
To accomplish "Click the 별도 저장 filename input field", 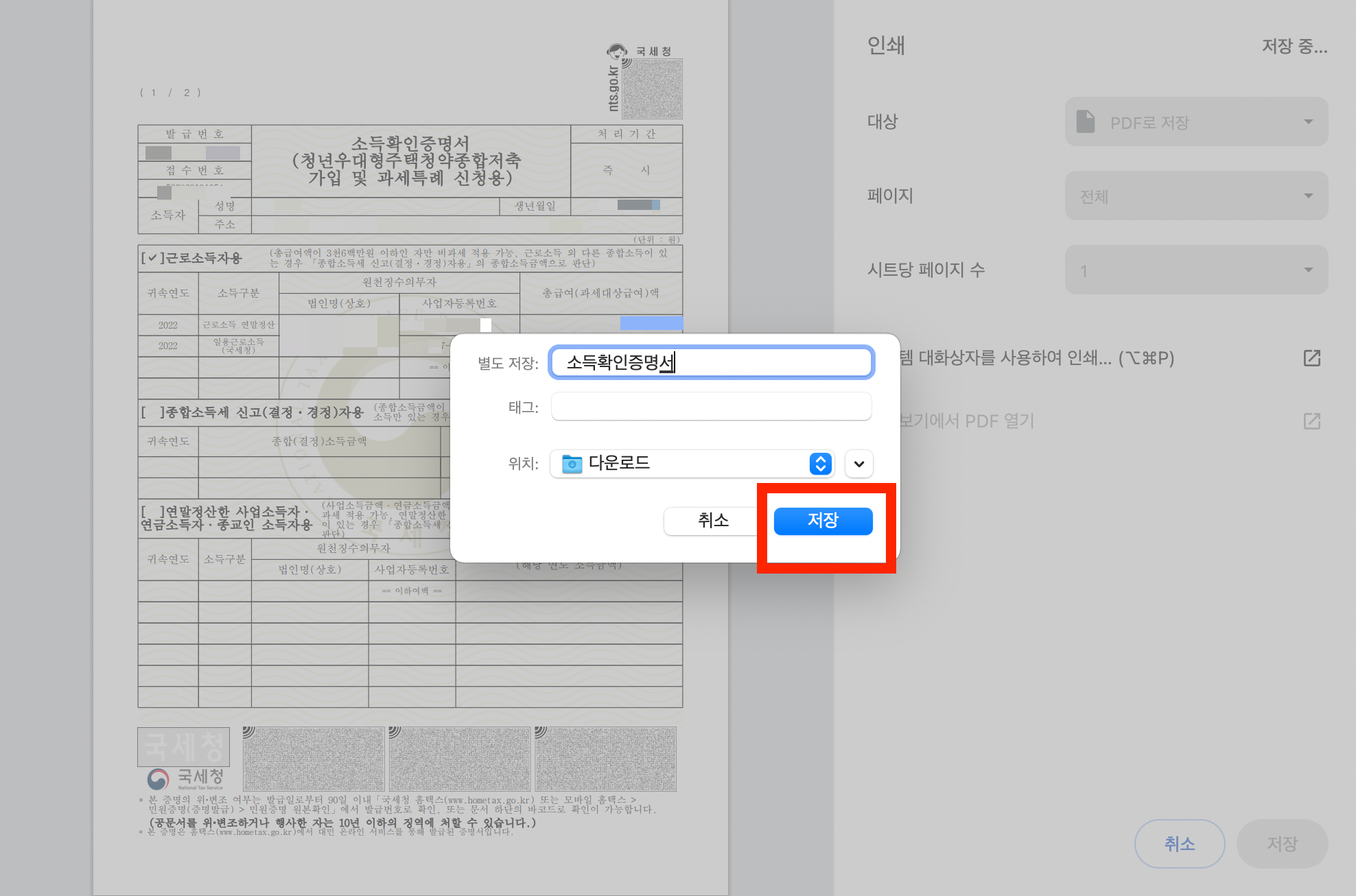I will pyautogui.click(x=711, y=362).
